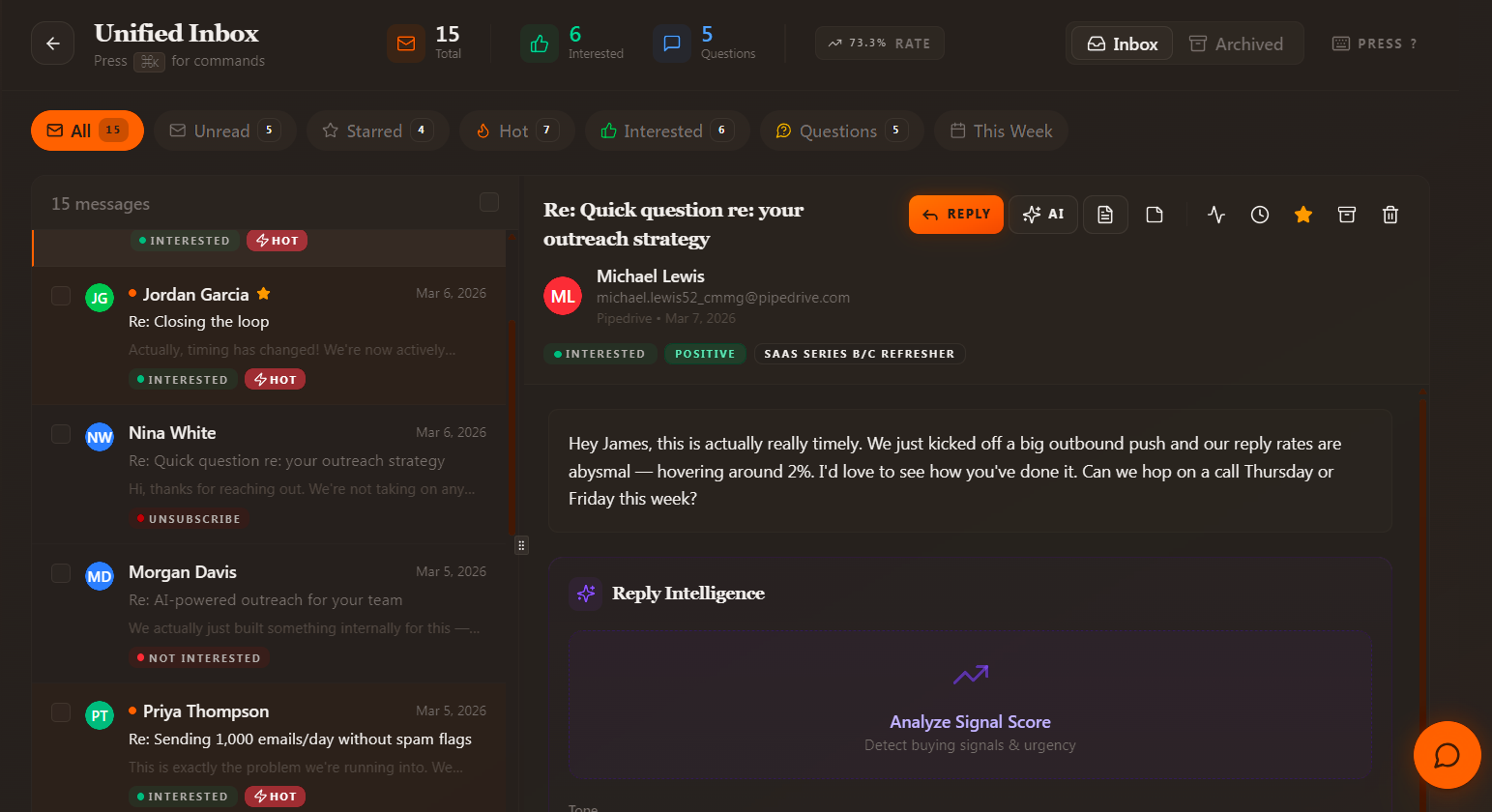Filter by Questions messages

pos(842,130)
